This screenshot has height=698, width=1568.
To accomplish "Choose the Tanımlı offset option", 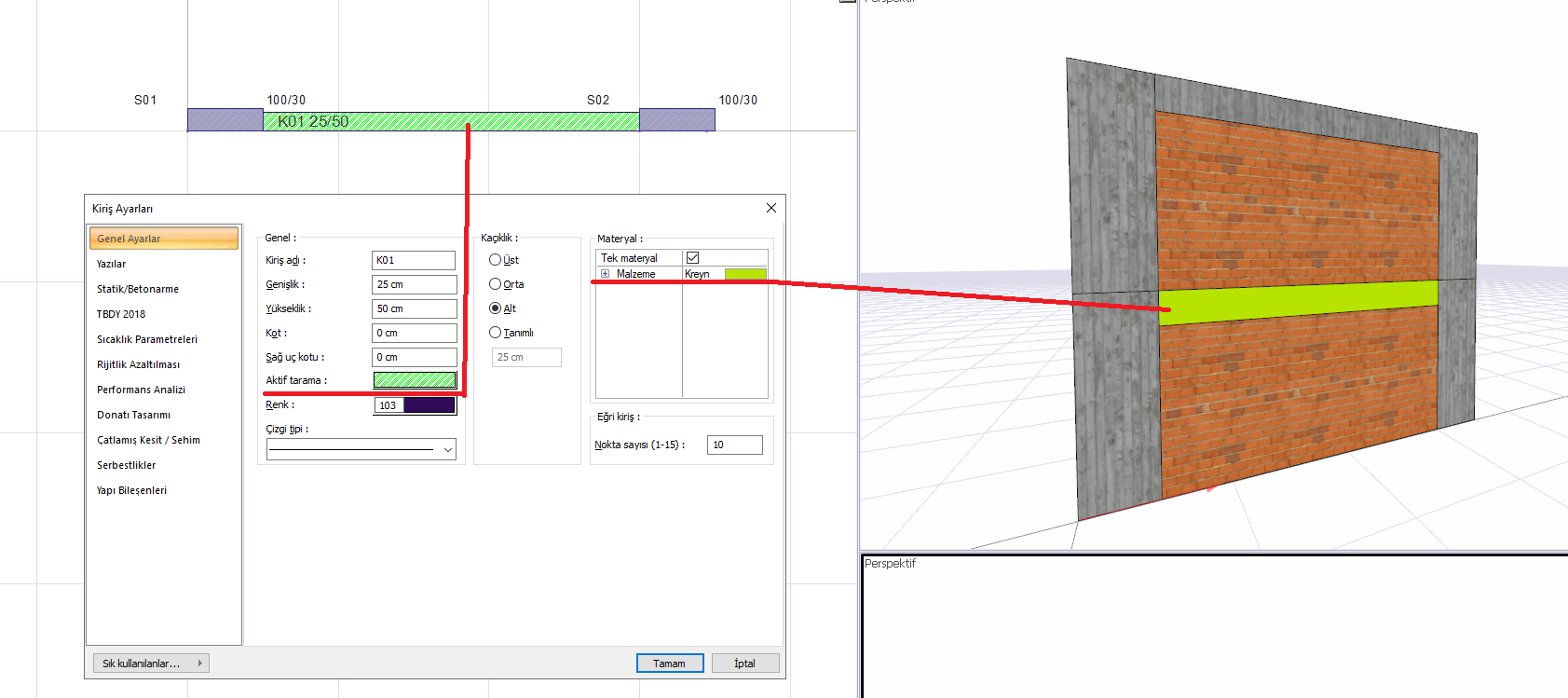I will pyautogui.click(x=495, y=333).
